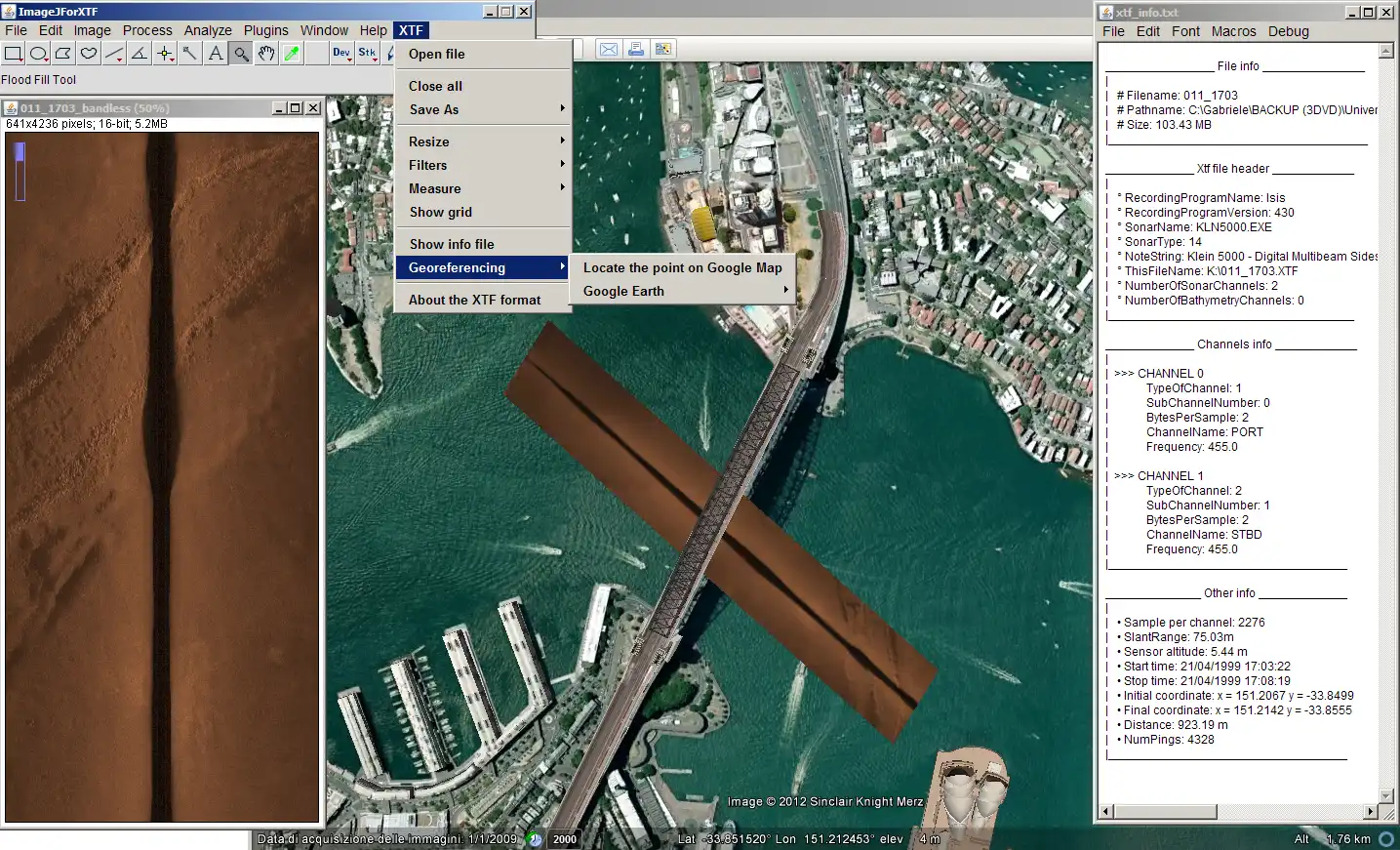Select the Wand tracing tool
Screen dimensions: 1400x850
click(x=190, y=54)
